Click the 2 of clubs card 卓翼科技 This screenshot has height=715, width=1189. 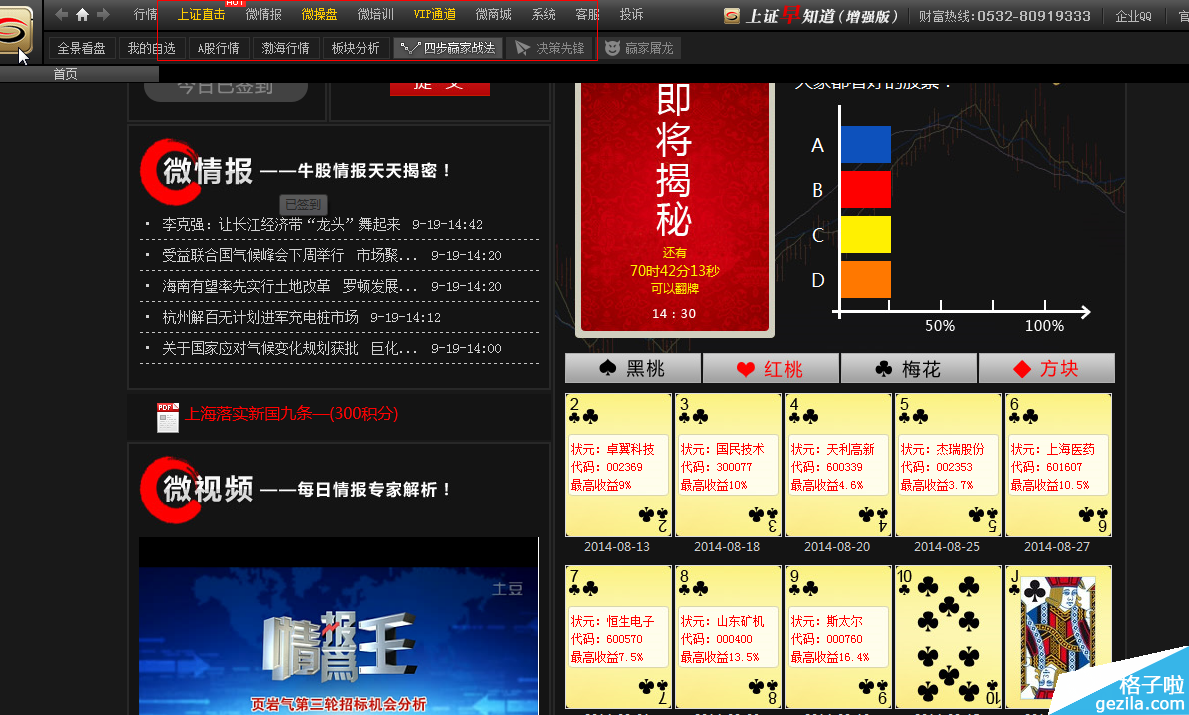click(618, 465)
